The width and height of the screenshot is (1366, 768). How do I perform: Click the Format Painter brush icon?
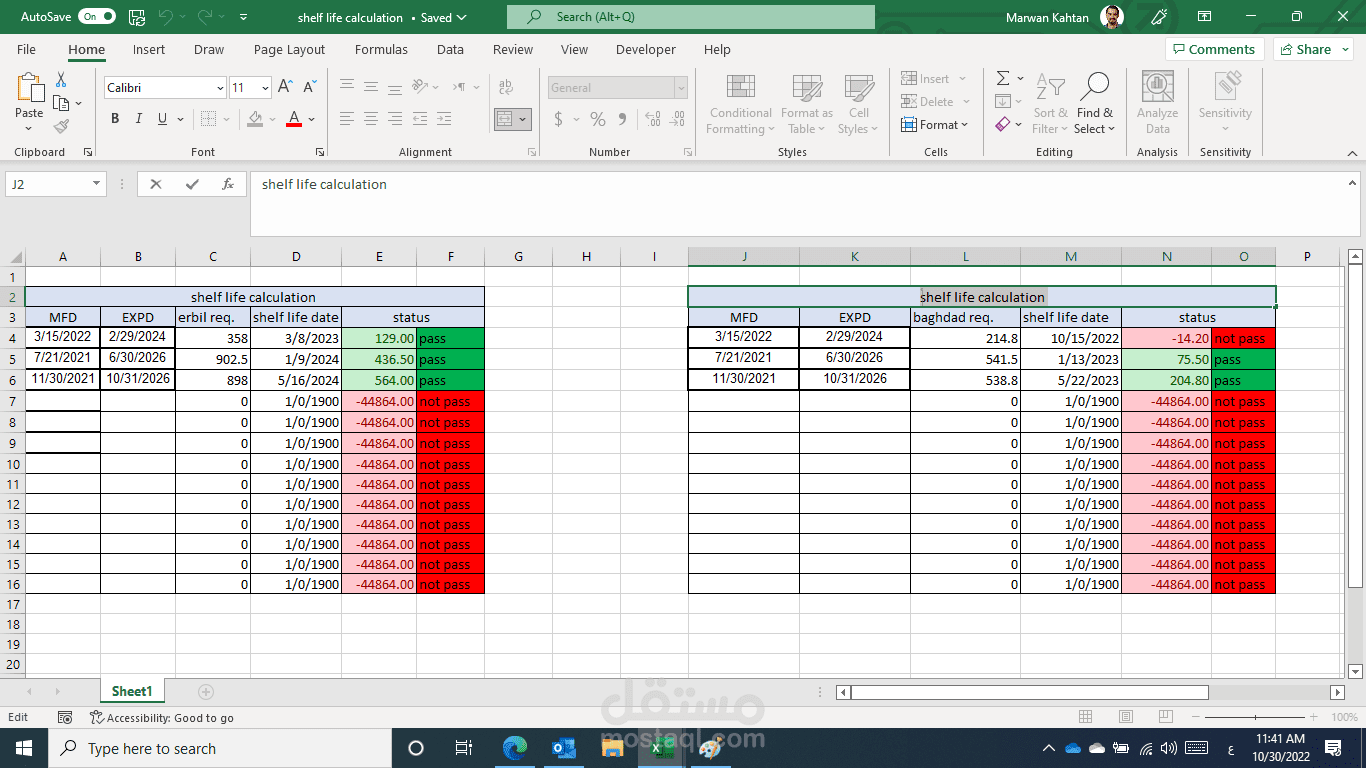coord(61,127)
